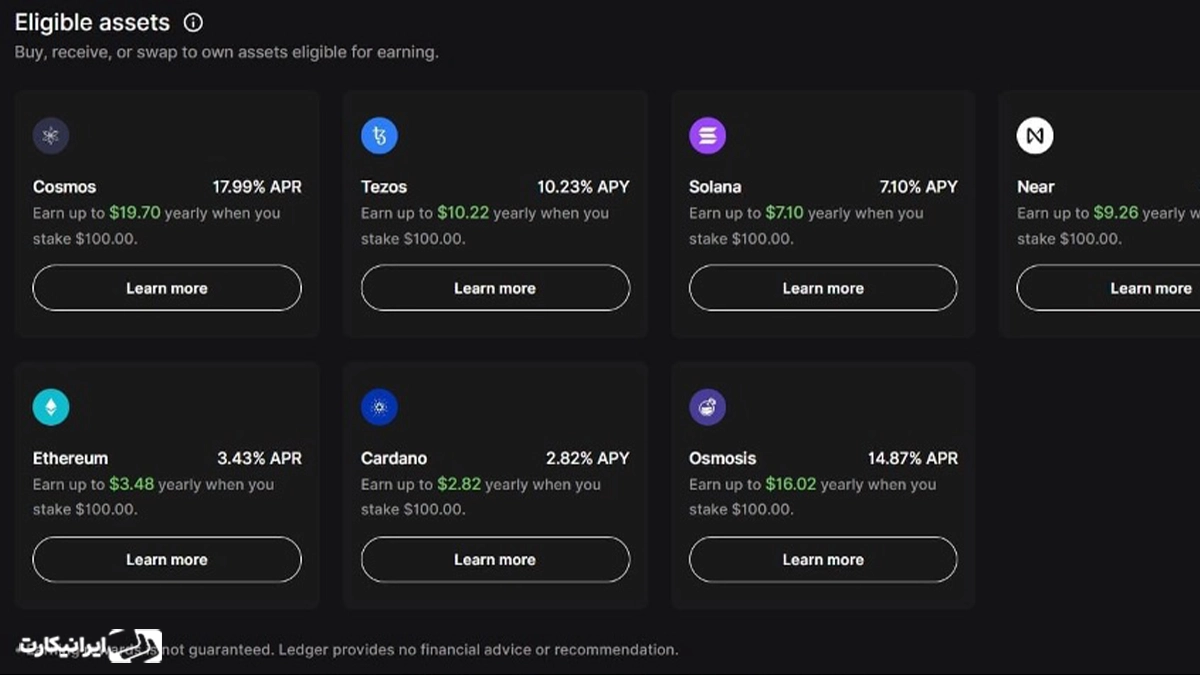Click Learn more under Osmosis
1200x675 pixels.
(x=823, y=560)
